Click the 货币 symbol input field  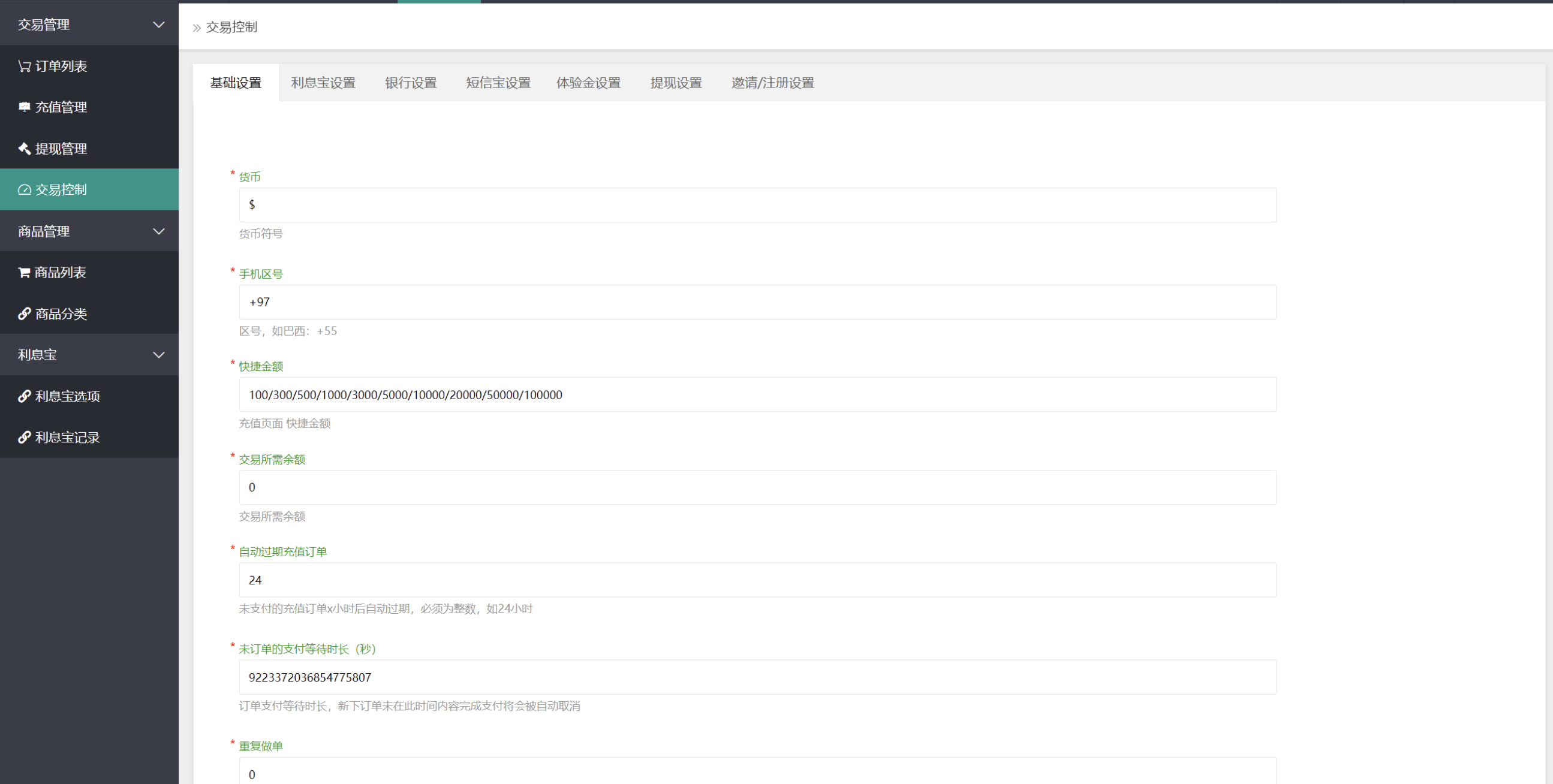757,205
